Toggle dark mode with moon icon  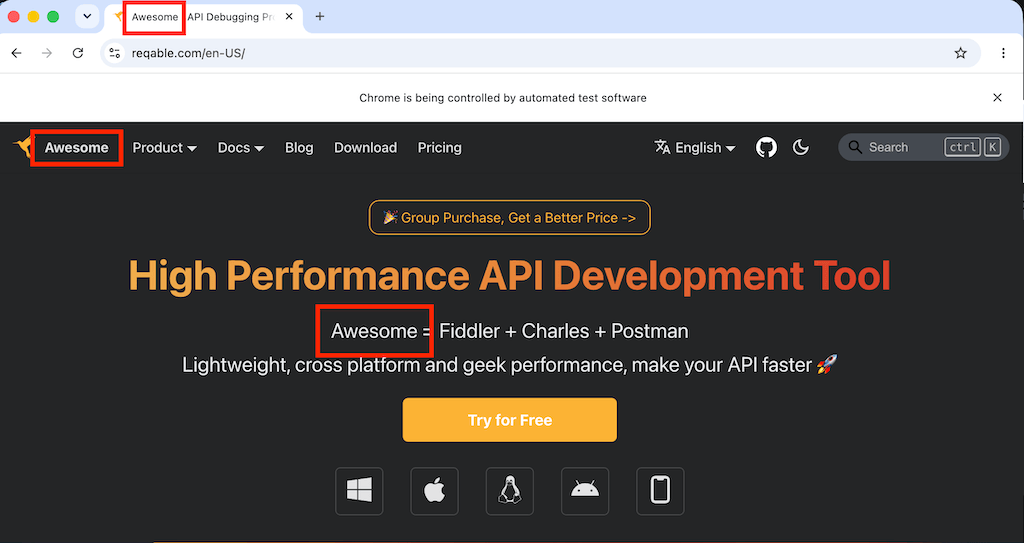pyautogui.click(x=801, y=148)
